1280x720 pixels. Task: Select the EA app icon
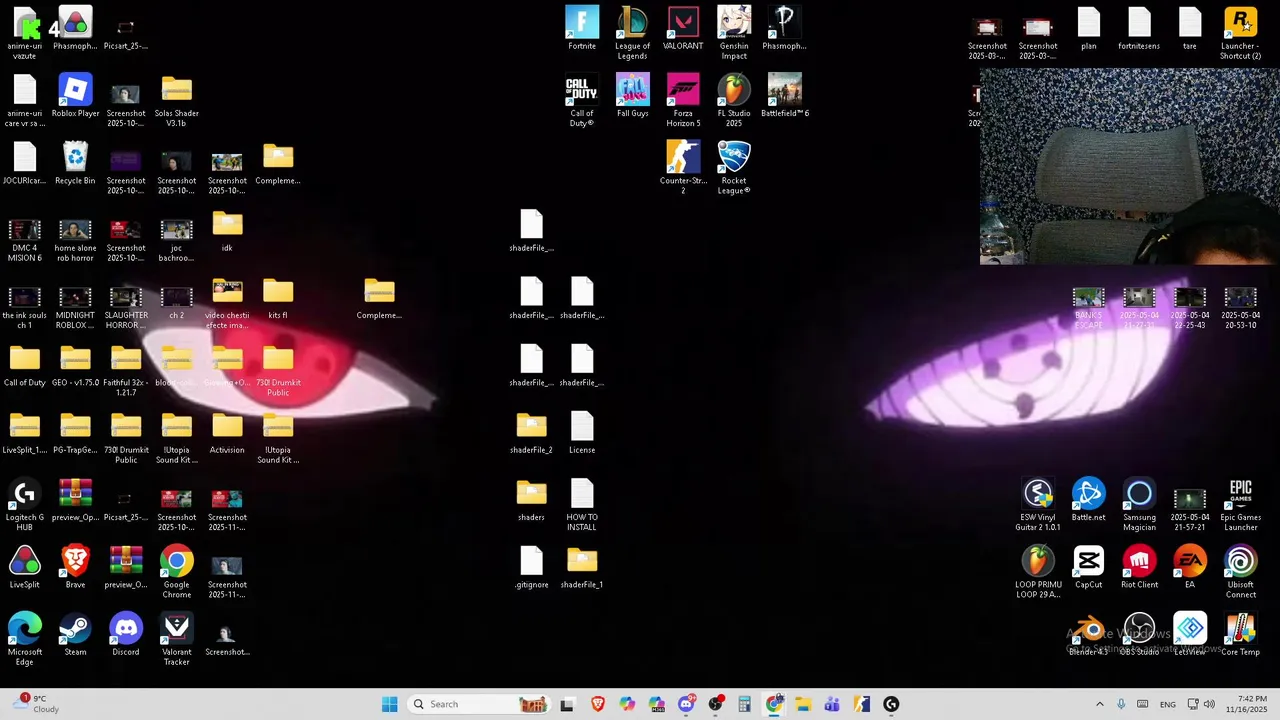point(1190,567)
